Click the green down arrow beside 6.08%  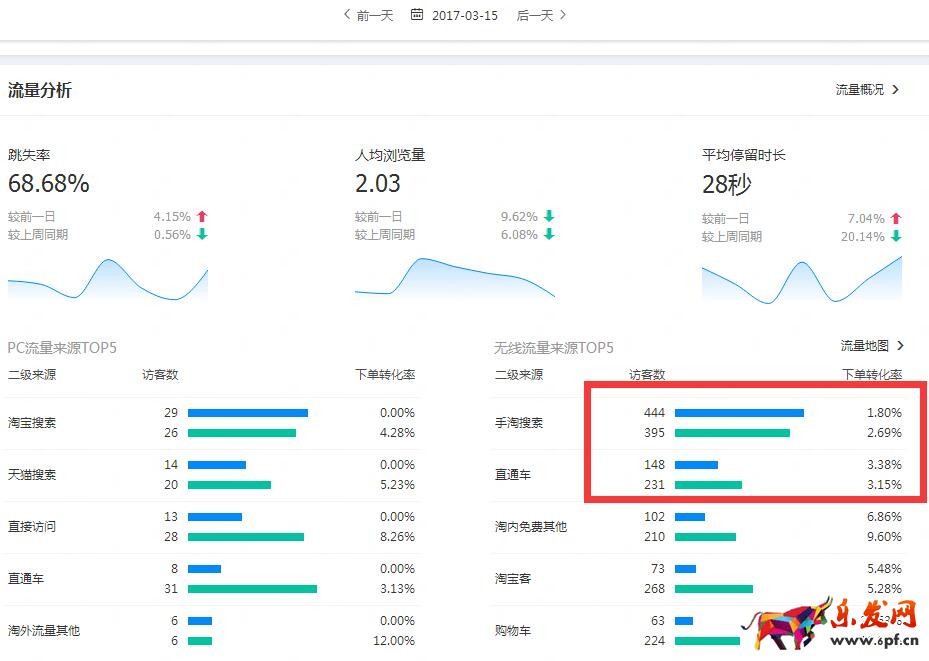point(549,235)
